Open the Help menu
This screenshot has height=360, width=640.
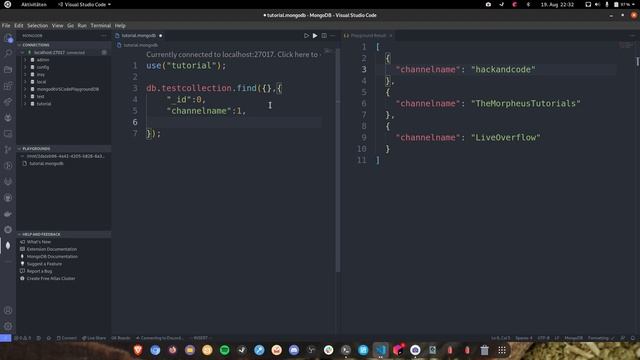pos(120,25)
